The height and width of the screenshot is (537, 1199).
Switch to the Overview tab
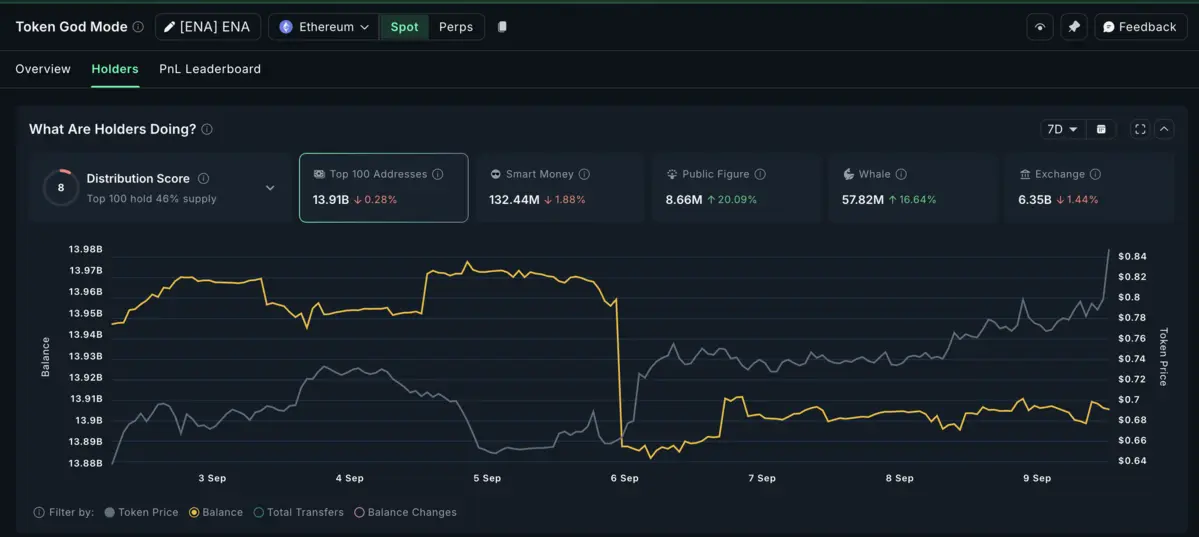click(43, 69)
